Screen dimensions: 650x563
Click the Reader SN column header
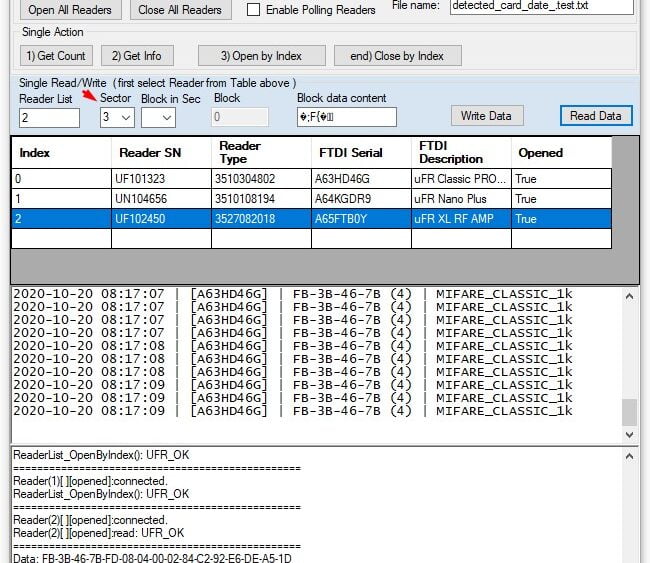pyautogui.click(x=161, y=153)
